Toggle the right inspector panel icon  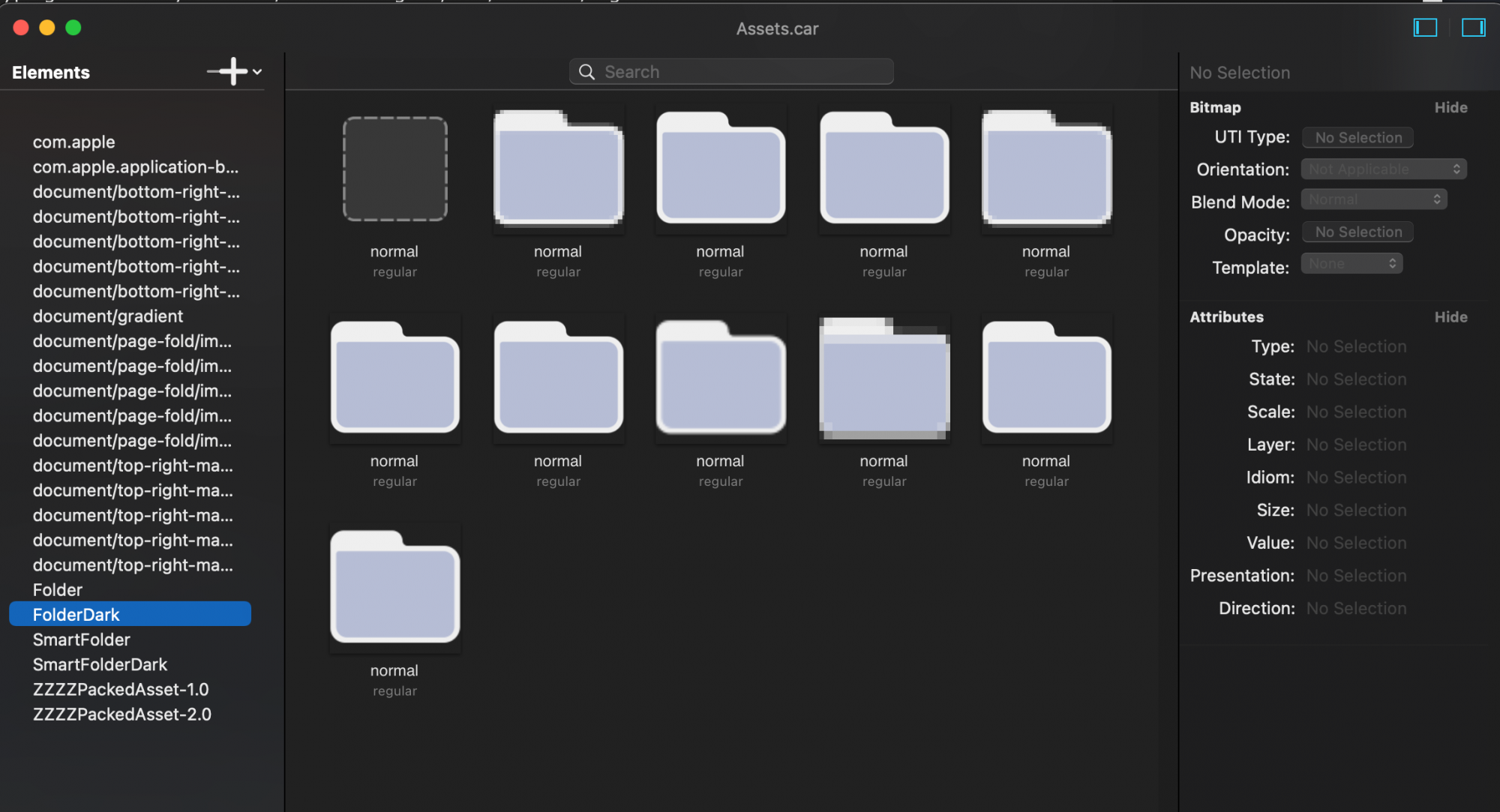point(1473,28)
